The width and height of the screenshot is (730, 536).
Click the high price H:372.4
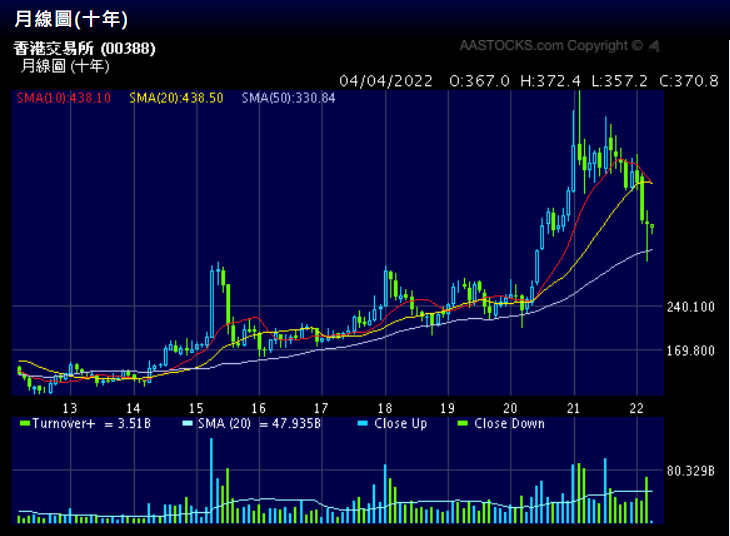(x=550, y=81)
